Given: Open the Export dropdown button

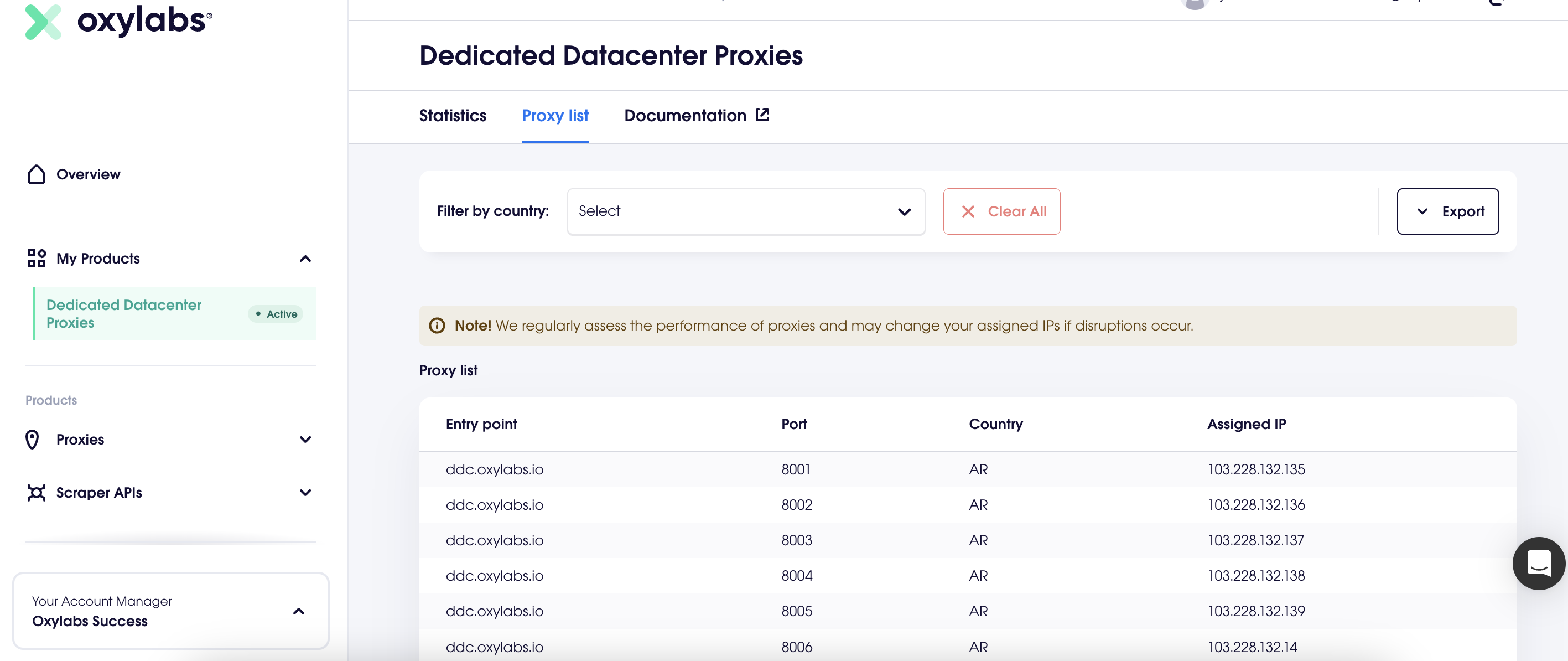Looking at the screenshot, I should 1447,211.
